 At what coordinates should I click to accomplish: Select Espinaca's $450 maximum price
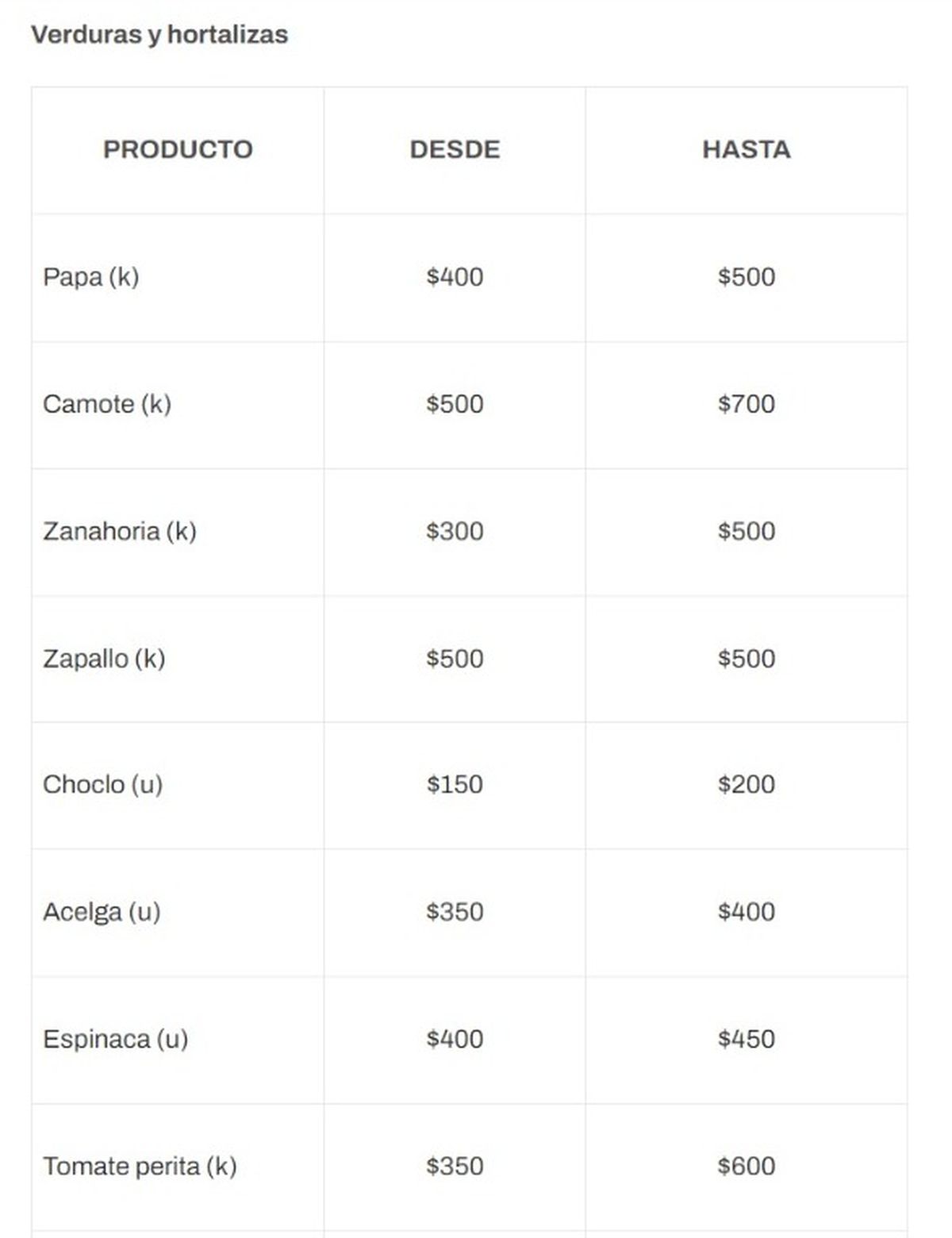click(746, 1039)
